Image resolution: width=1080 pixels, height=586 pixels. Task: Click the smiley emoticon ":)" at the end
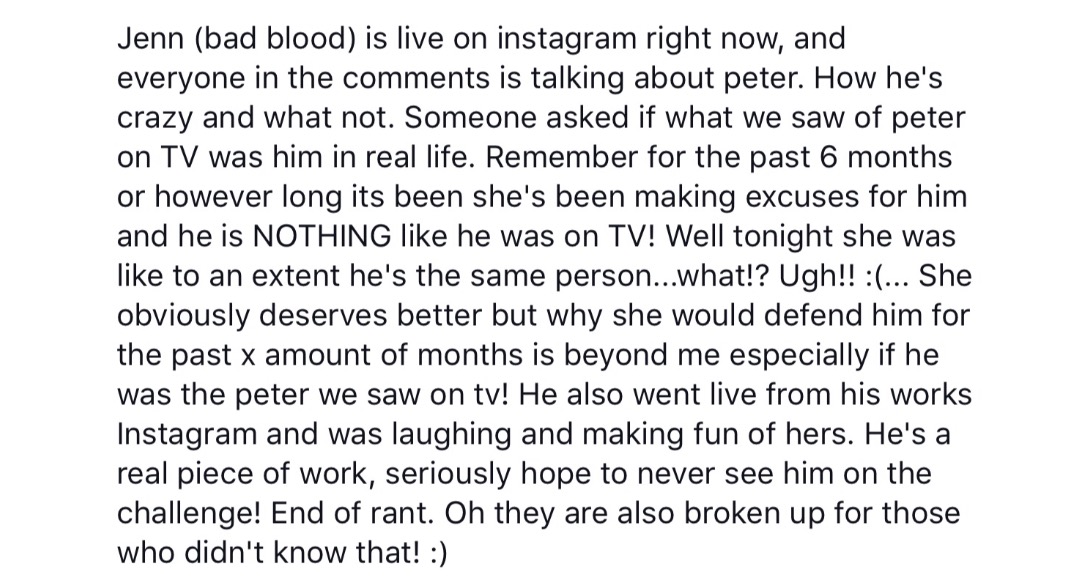tap(438, 554)
